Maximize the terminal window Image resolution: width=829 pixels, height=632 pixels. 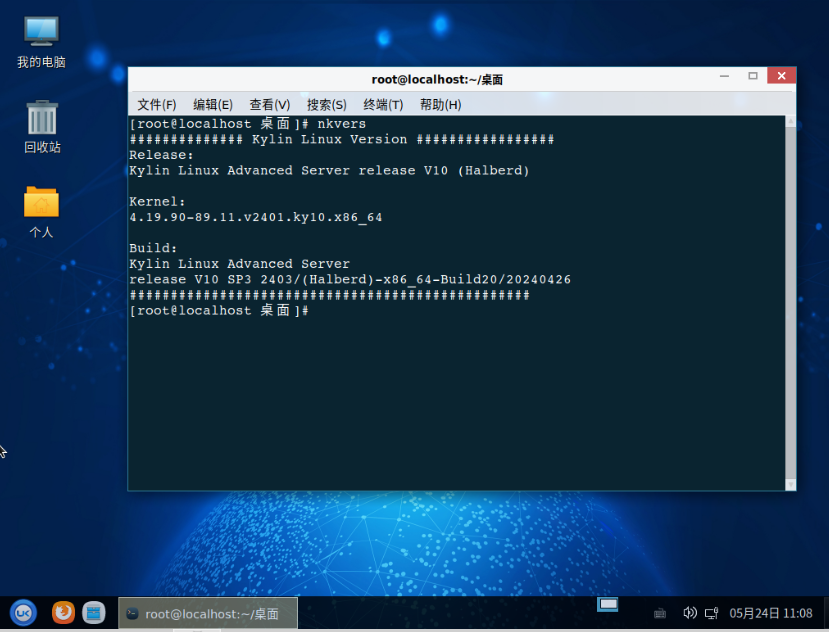point(753,76)
